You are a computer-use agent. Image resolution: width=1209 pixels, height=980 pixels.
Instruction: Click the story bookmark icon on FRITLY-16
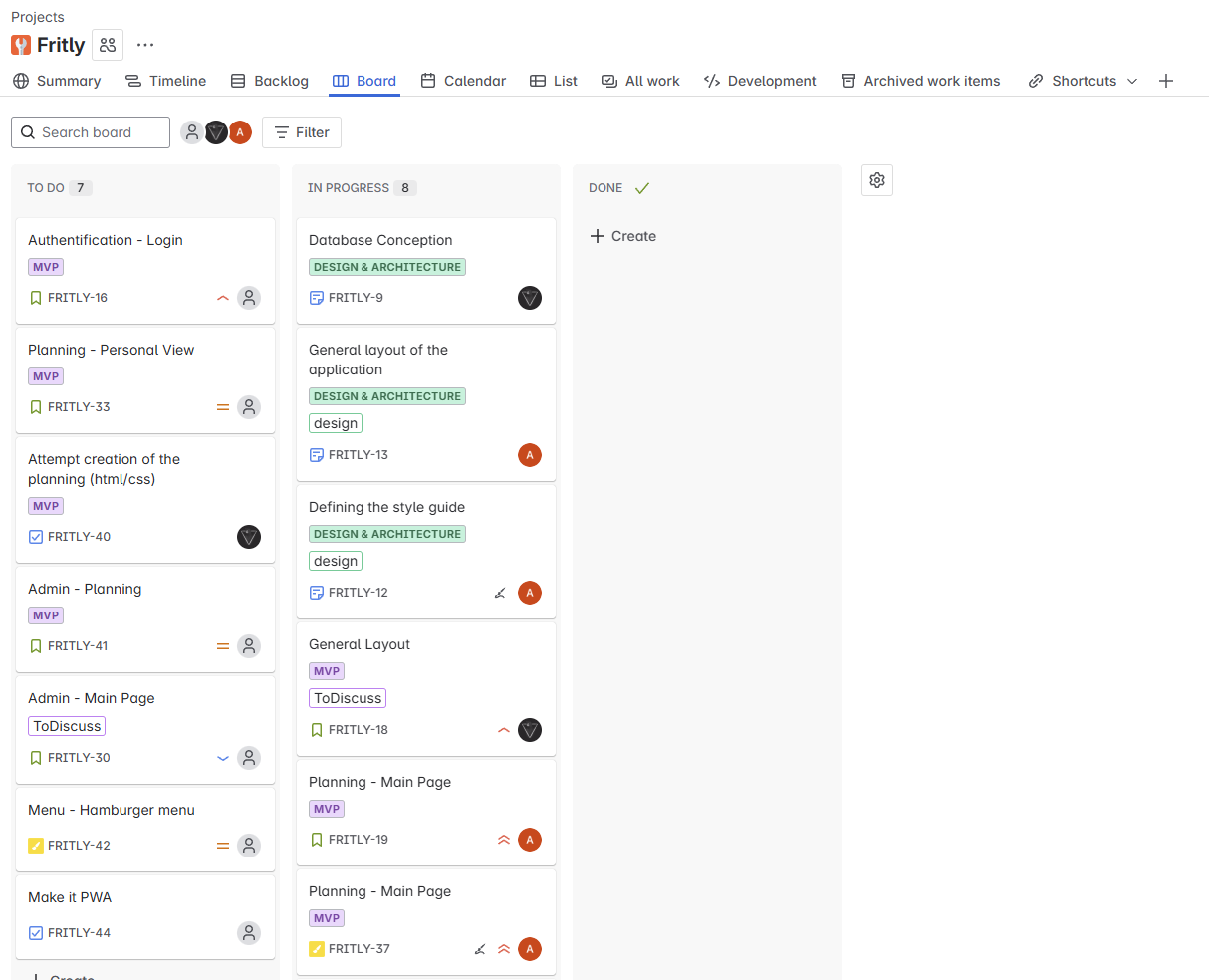coord(36,297)
